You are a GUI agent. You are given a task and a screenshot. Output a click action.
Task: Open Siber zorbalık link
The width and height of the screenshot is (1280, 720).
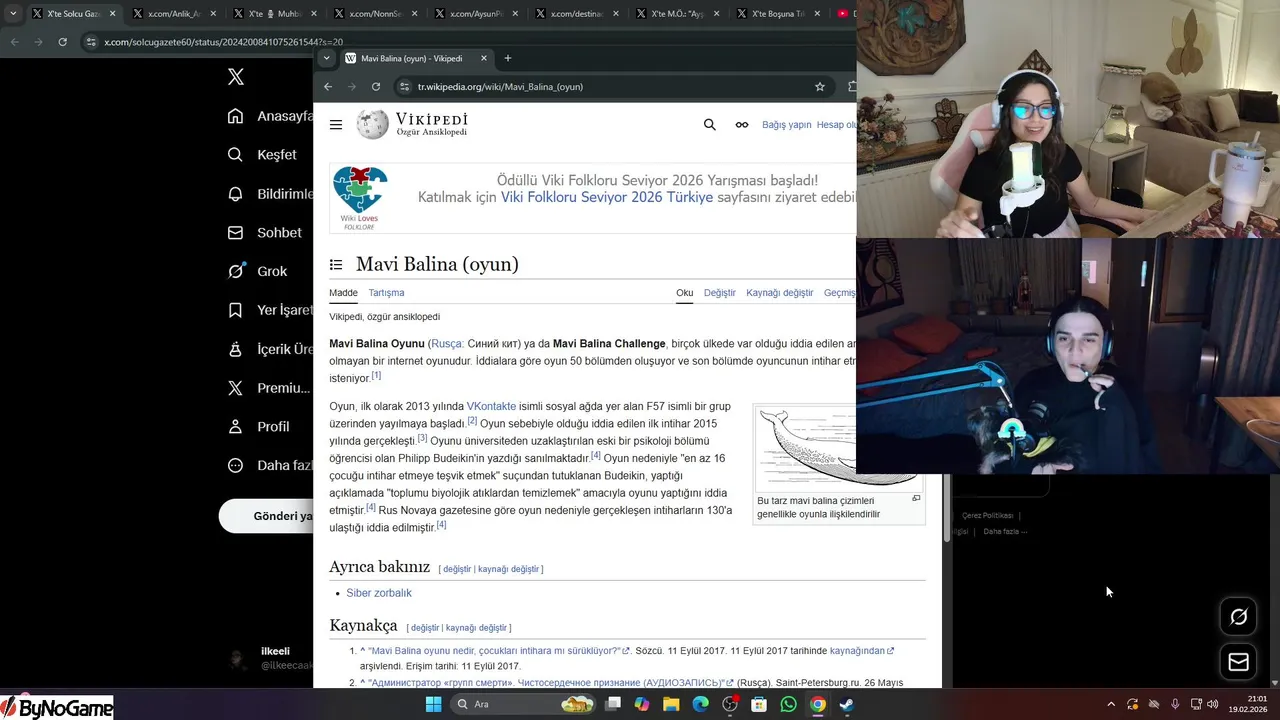point(379,593)
